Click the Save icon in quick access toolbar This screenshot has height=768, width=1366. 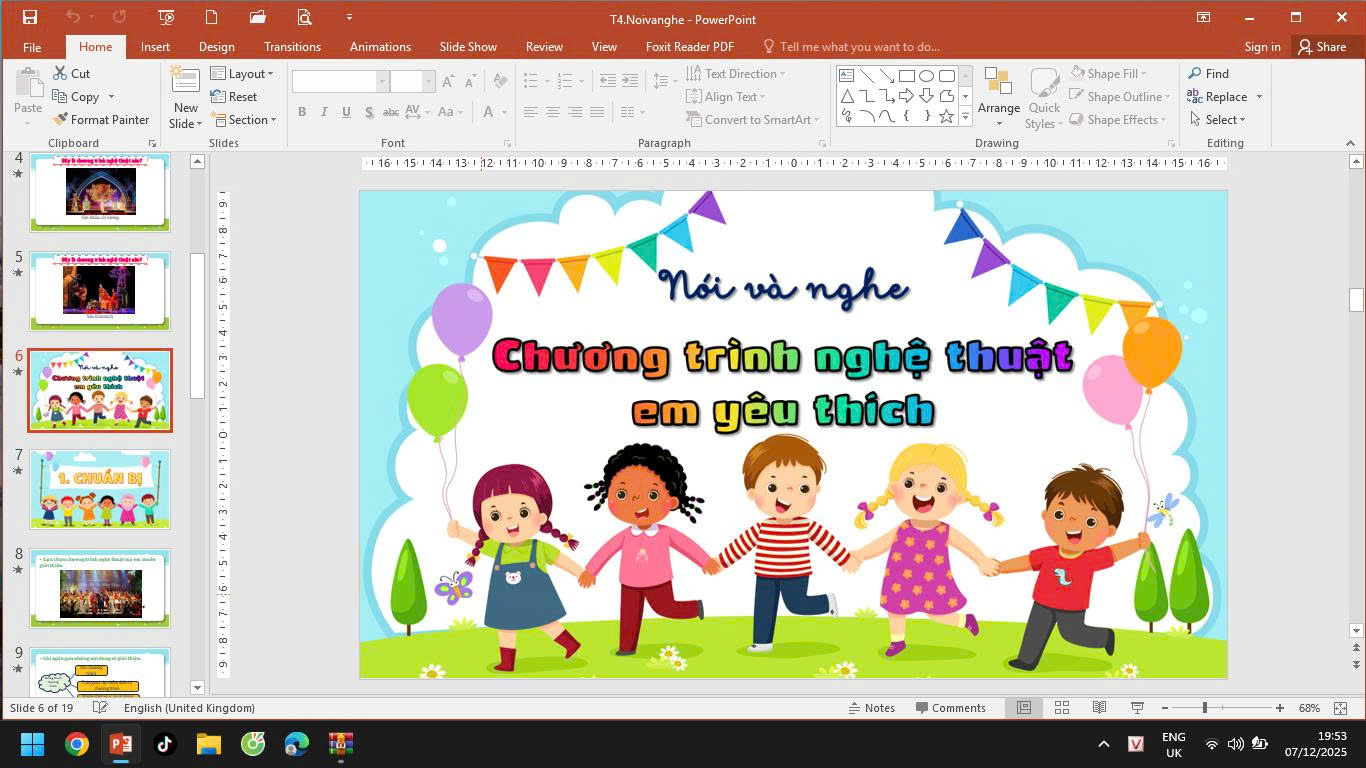pos(30,17)
